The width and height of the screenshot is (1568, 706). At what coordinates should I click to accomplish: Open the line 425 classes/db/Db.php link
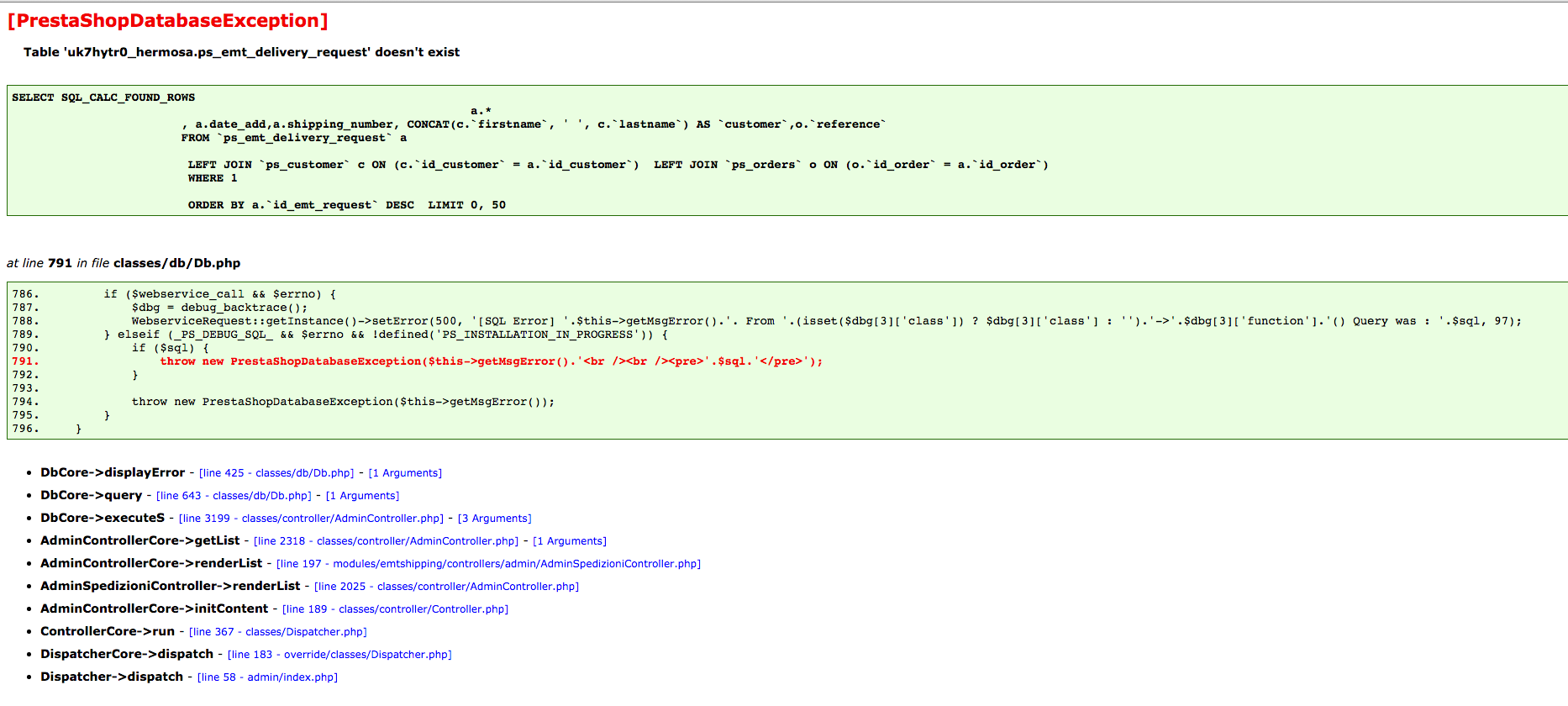pos(276,473)
